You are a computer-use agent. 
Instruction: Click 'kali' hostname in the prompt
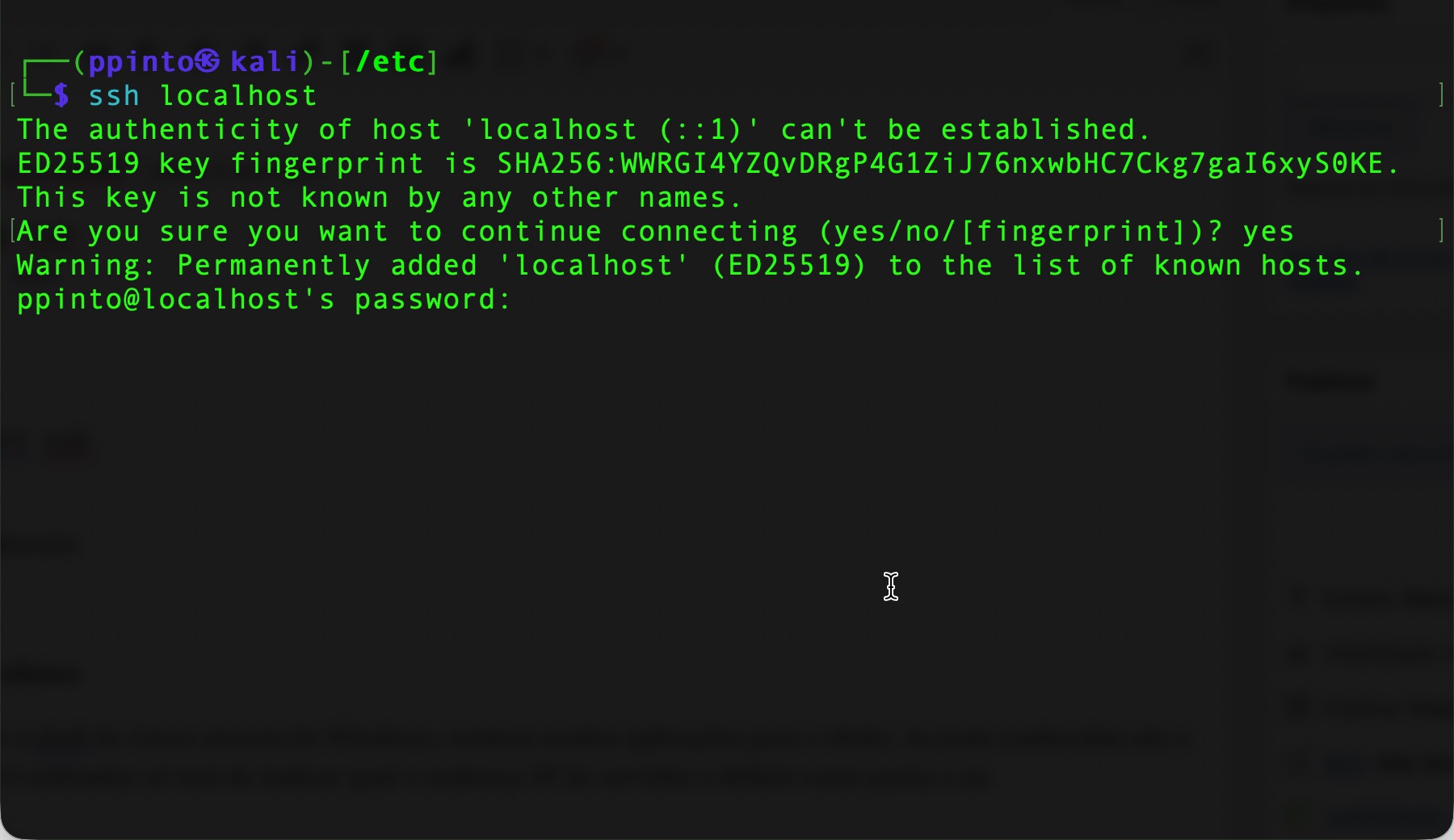[x=265, y=61]
